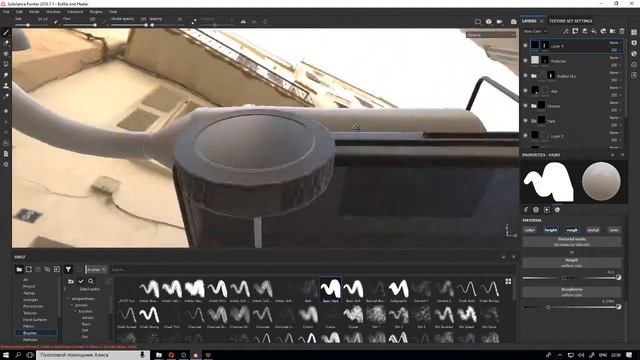The height and width of the screenshot is (360, 640).
Task: Select the Projection tool in left toolbar
Action: (x=6, y=53)
